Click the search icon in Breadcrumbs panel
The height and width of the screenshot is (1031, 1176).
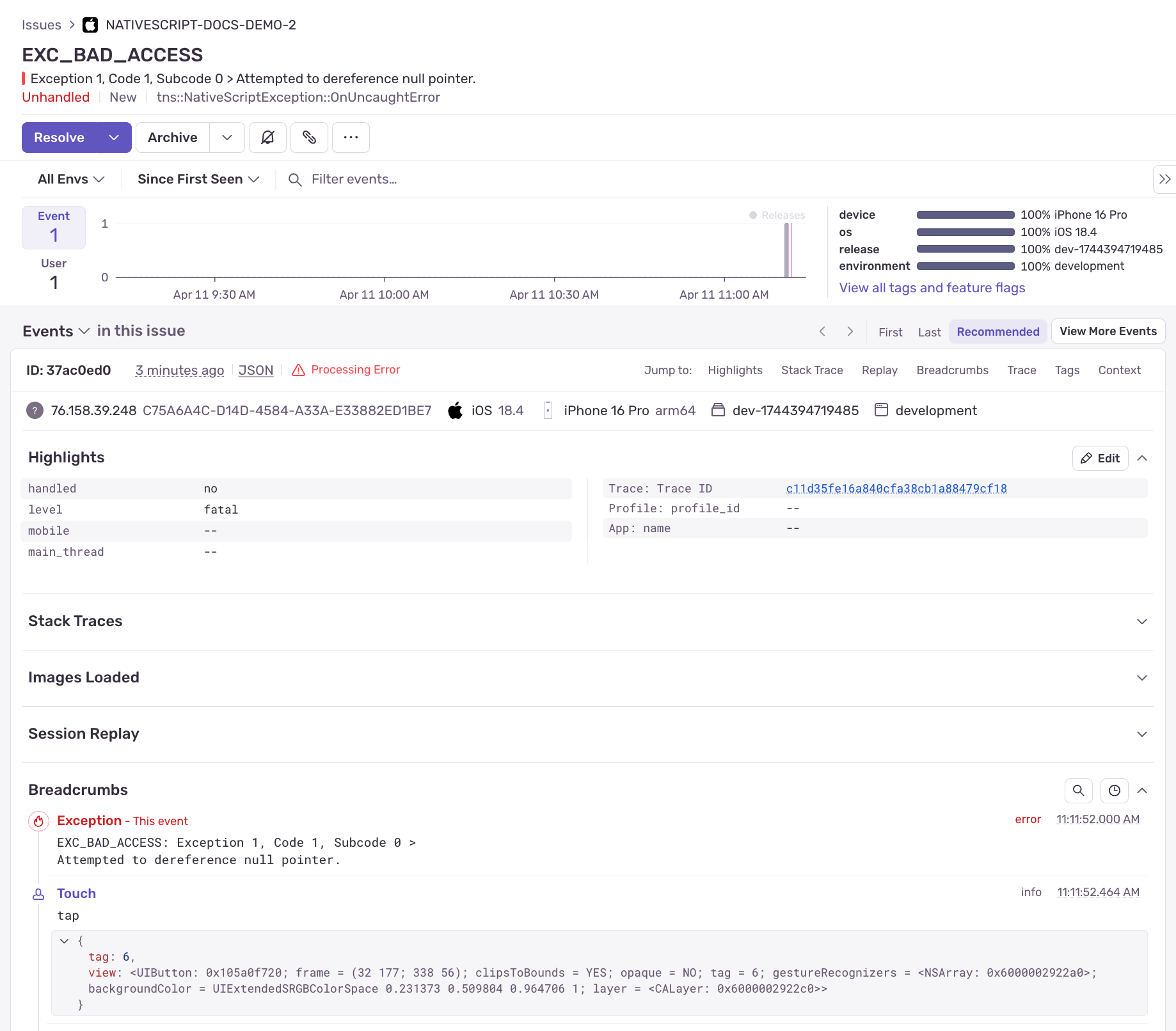(1079, 791)
